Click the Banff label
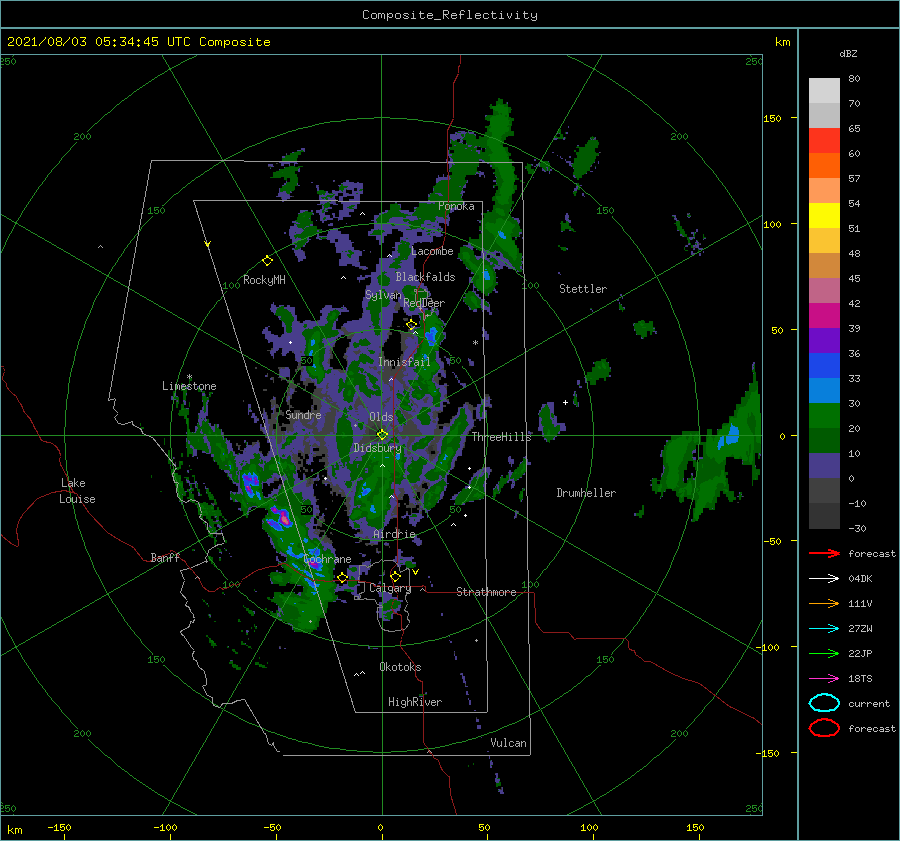The width and height of the screenshot is (900, 841). point(165,557)
